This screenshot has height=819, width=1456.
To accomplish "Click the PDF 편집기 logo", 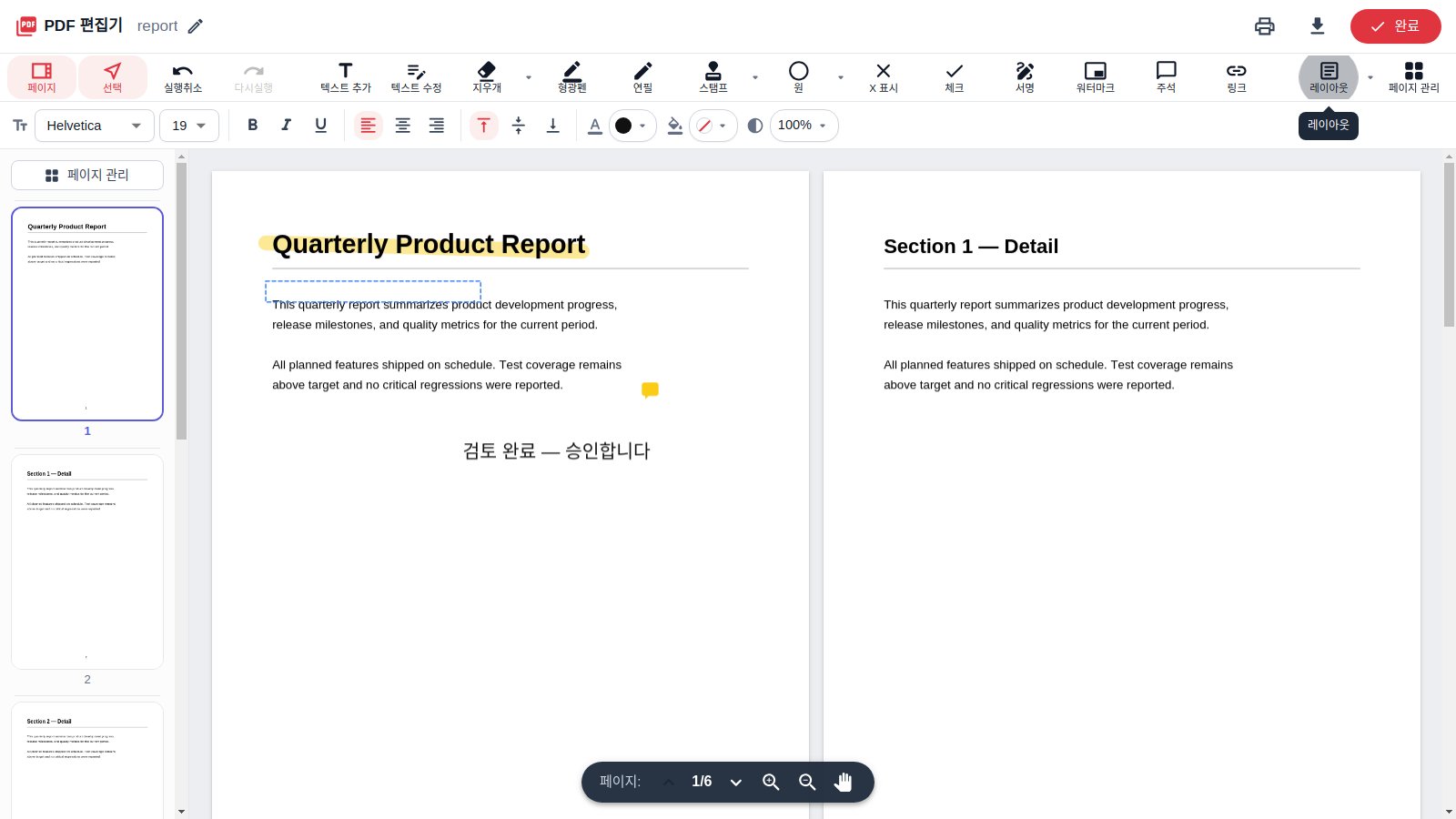I will [x=70, y=25].
